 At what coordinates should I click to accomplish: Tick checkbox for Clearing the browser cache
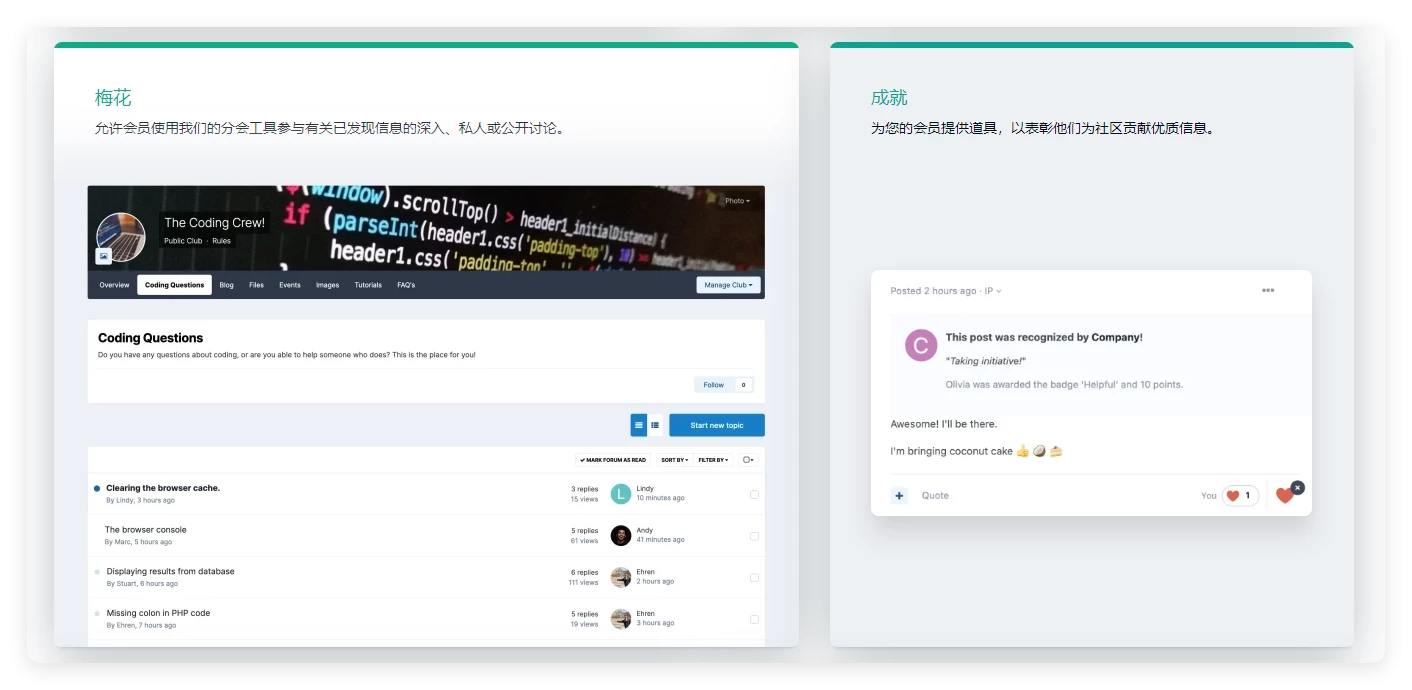tap(754, 494)
